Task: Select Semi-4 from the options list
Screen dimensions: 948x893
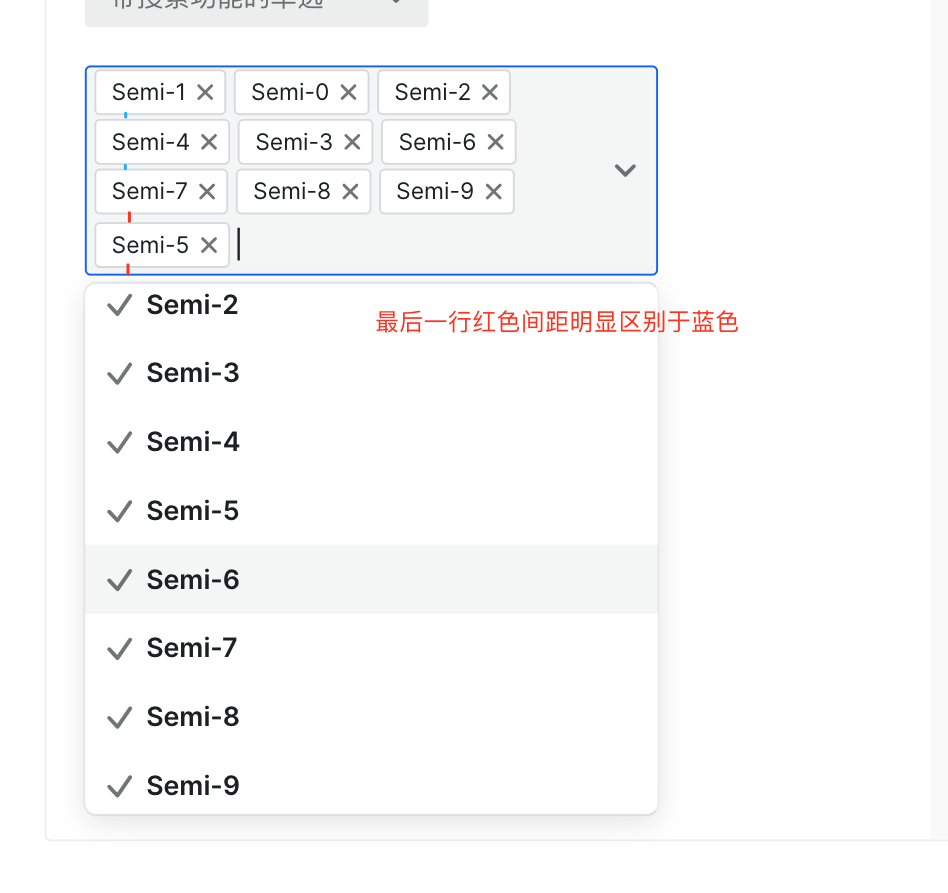Action: coord(192,442)
